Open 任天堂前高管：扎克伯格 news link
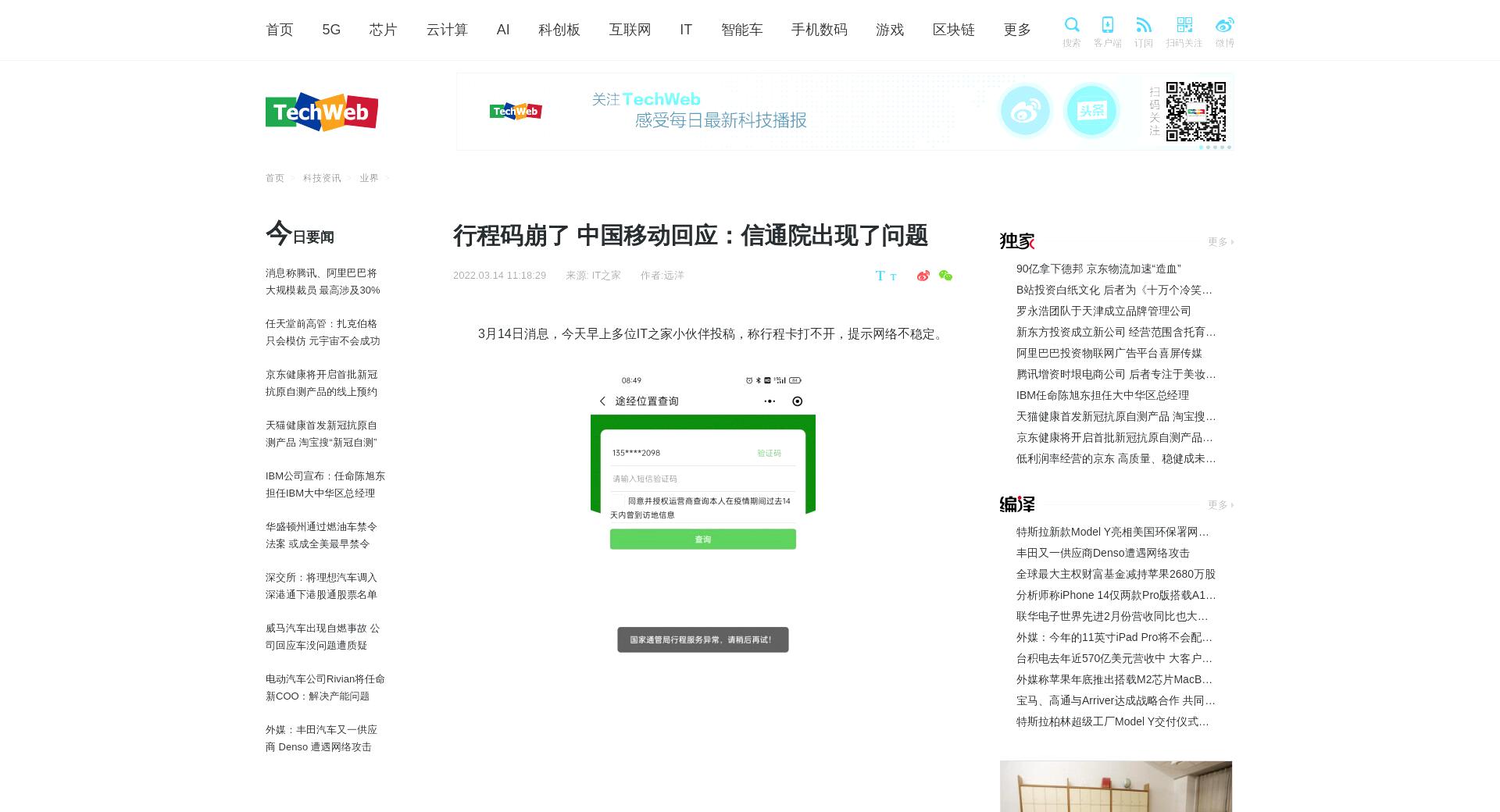 point(323,333)
